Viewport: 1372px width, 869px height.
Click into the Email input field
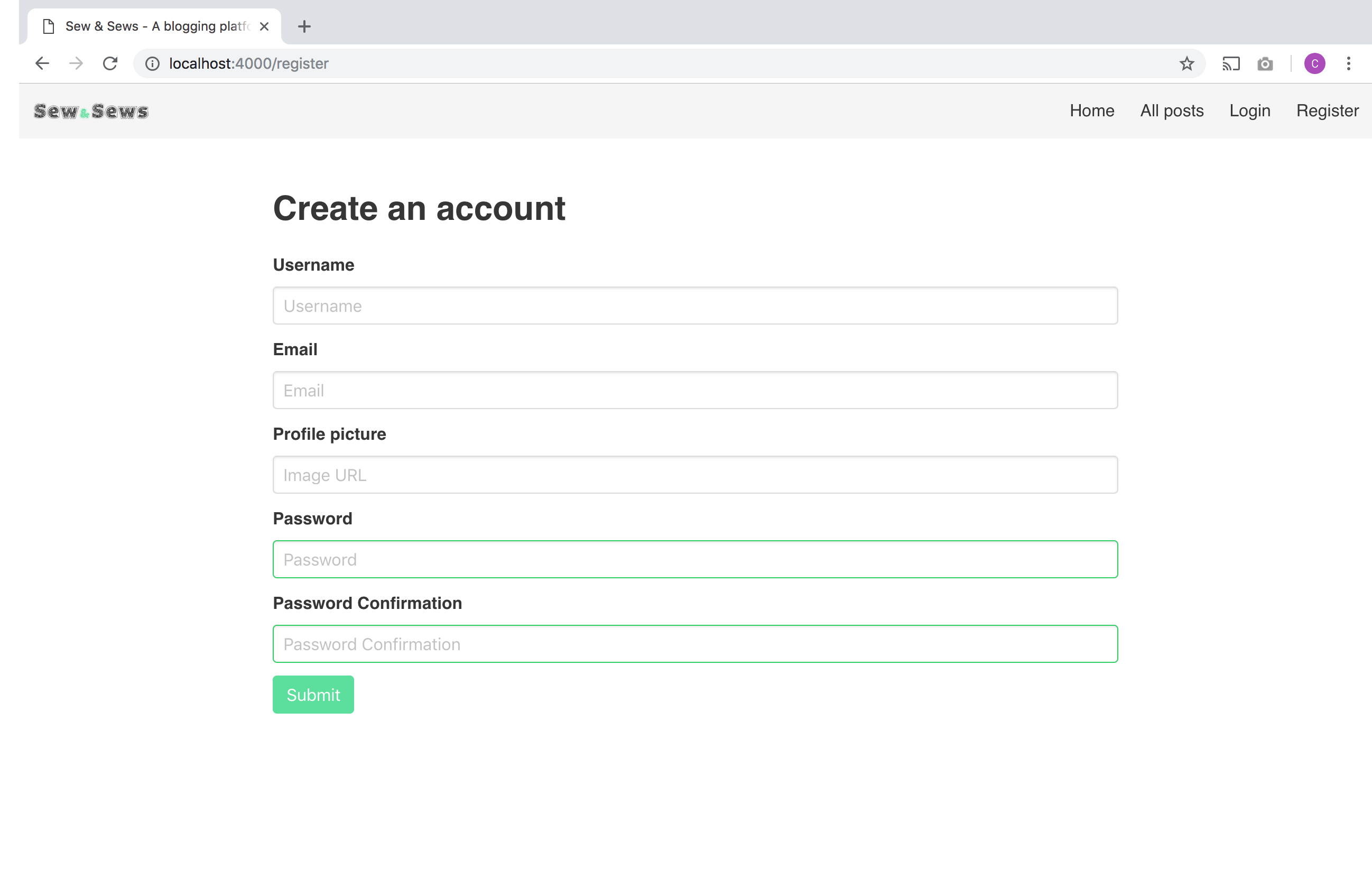coord(695,390)
